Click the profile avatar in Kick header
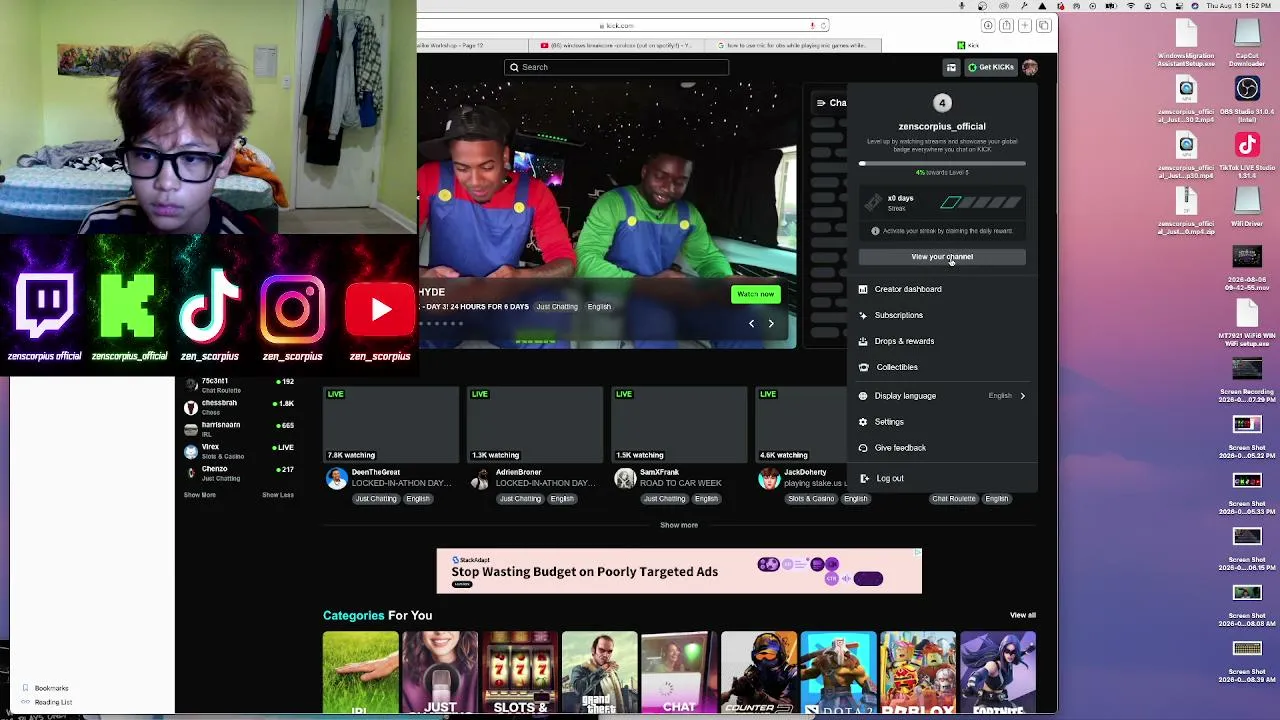Image resolution: width=1280 pixels, height=720 pixels. pos(1030,67)
